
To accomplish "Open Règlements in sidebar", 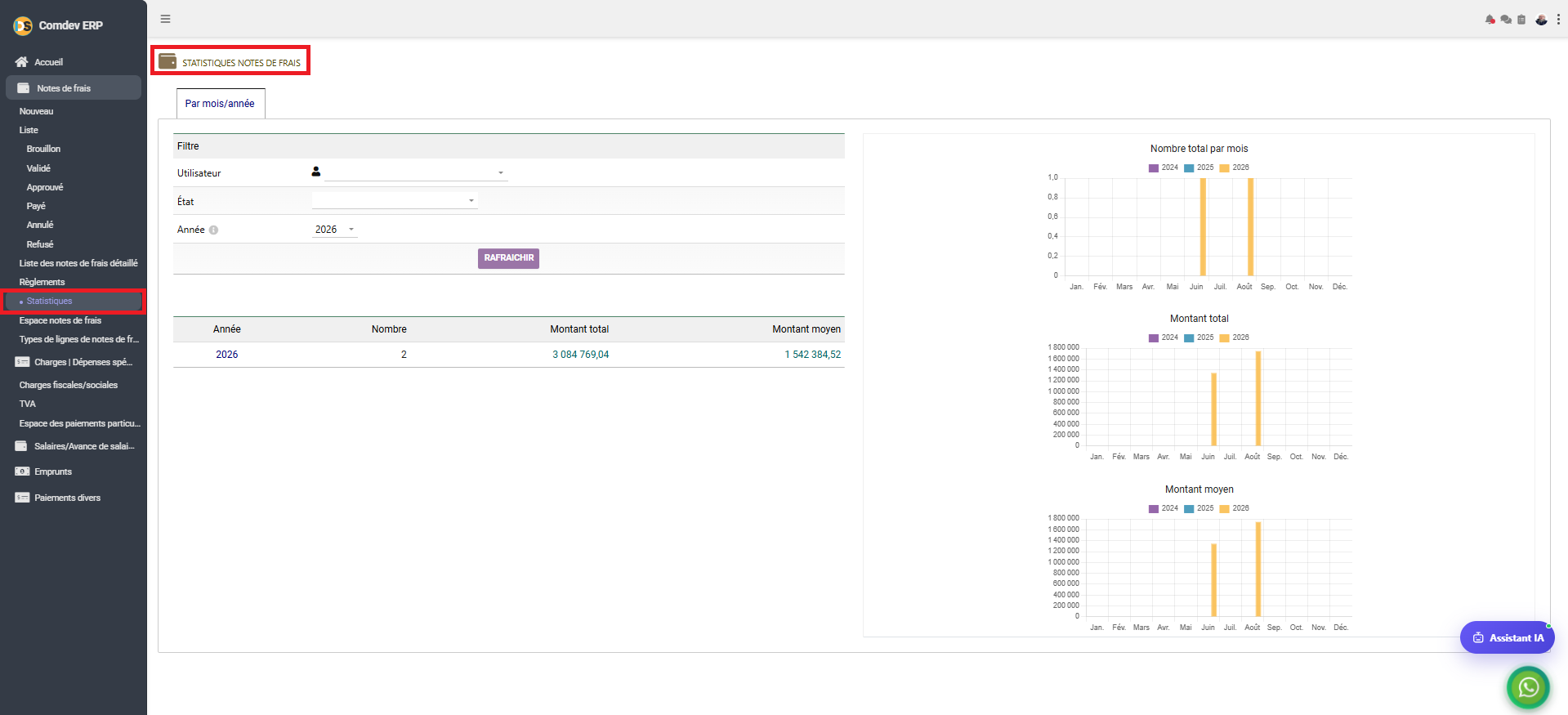I will pyautogui.click(x=42, y=282).
